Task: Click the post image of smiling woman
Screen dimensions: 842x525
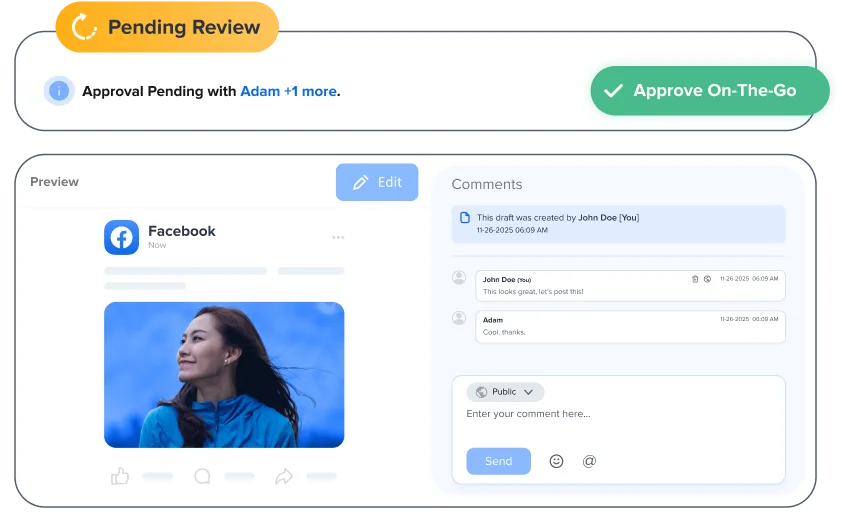Action: (x=224, y=374)
